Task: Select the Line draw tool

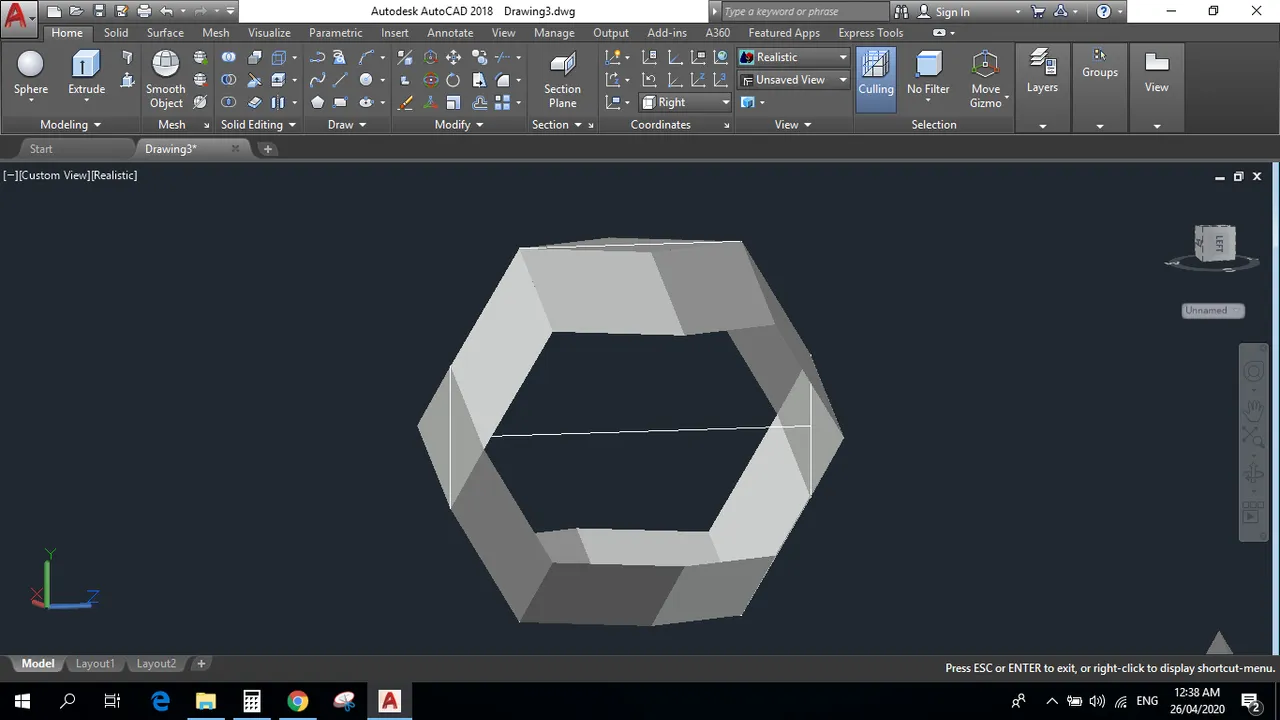Action: tap(340, 79)
